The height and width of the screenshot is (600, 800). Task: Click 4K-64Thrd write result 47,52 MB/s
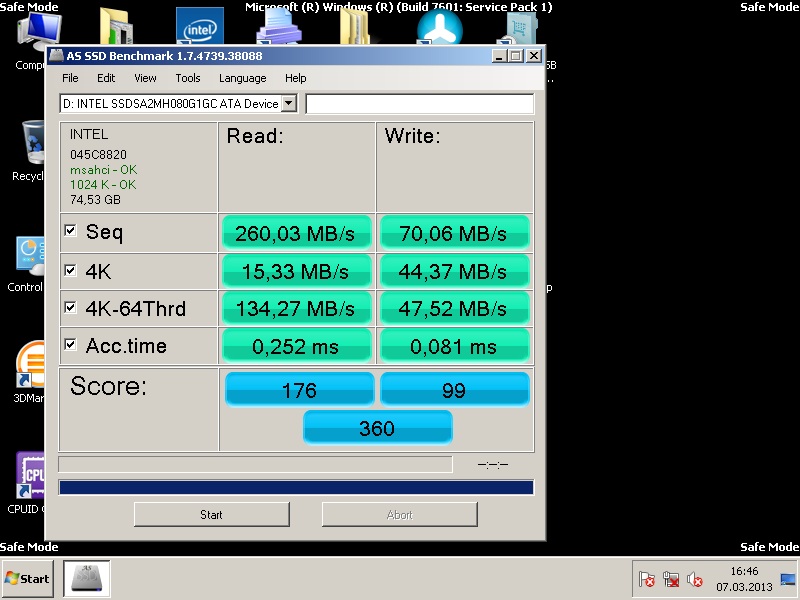(454, 308)
